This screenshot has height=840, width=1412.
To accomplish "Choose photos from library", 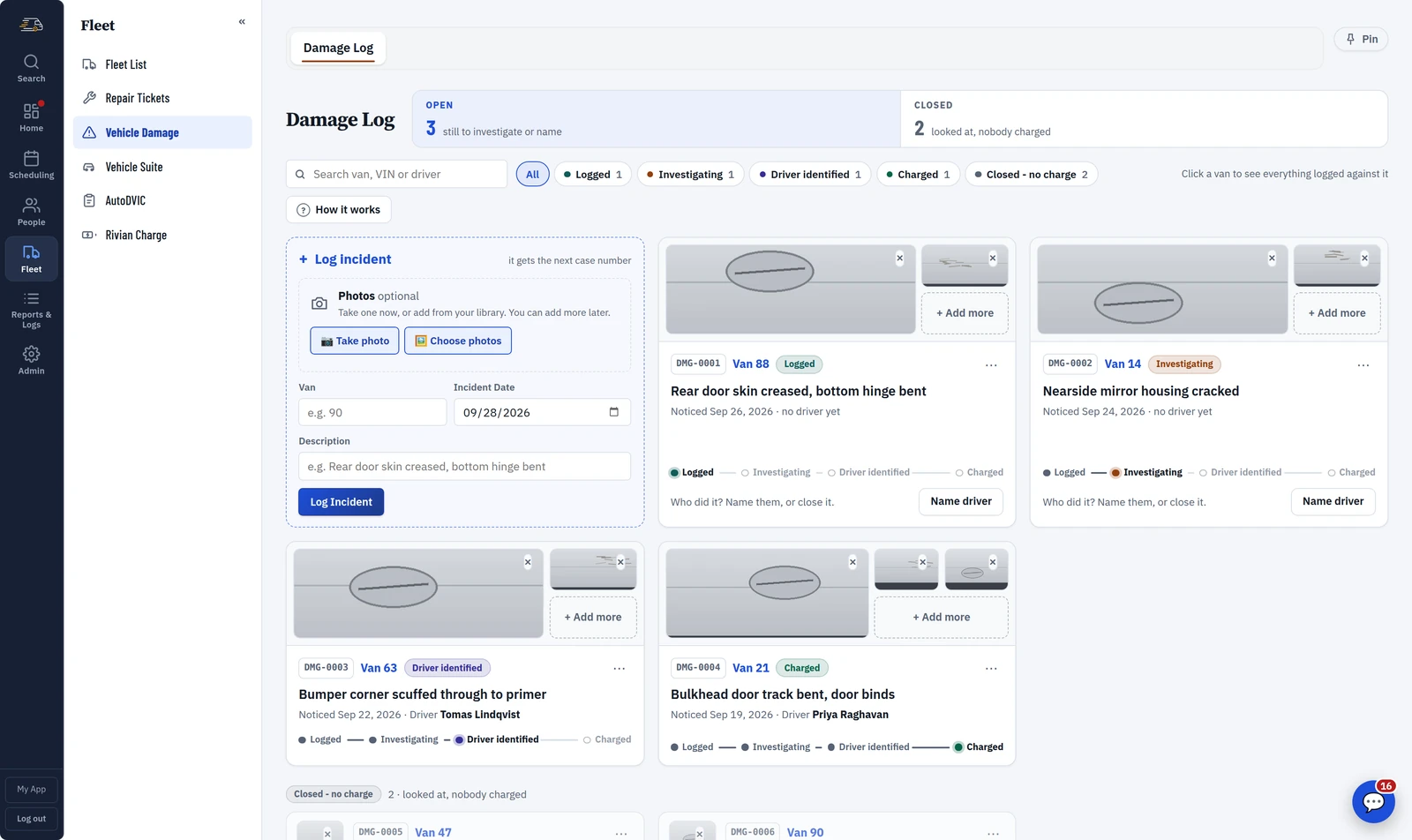I will point(458,341).
